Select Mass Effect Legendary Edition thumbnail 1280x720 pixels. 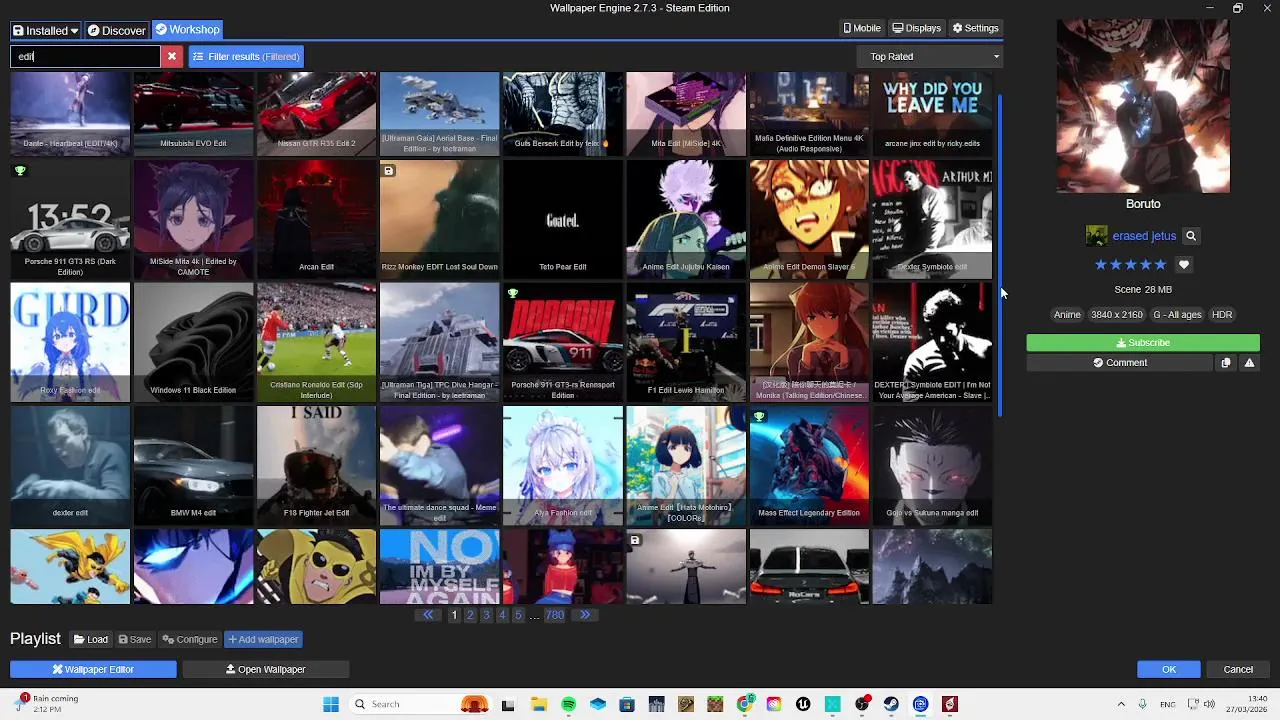point(809,465)
